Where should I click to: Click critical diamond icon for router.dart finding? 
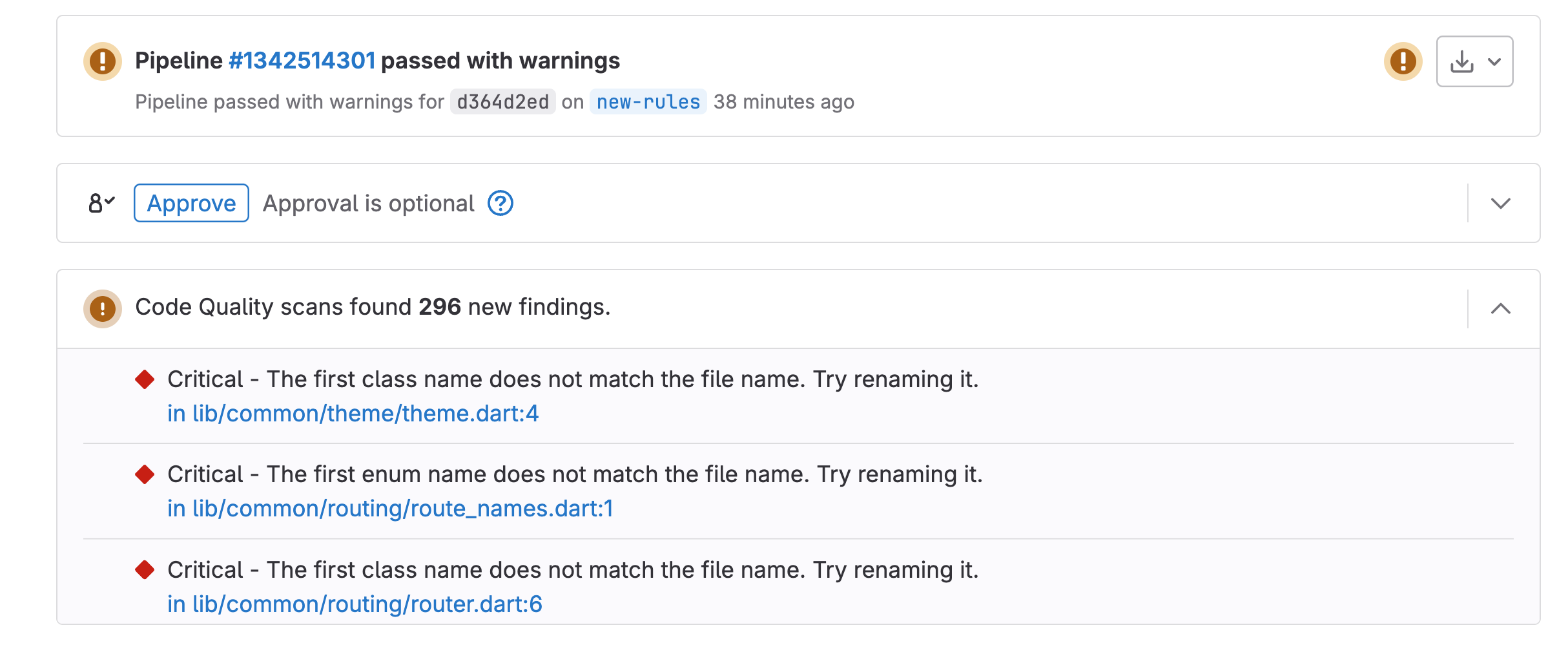(x=145, y=570)
